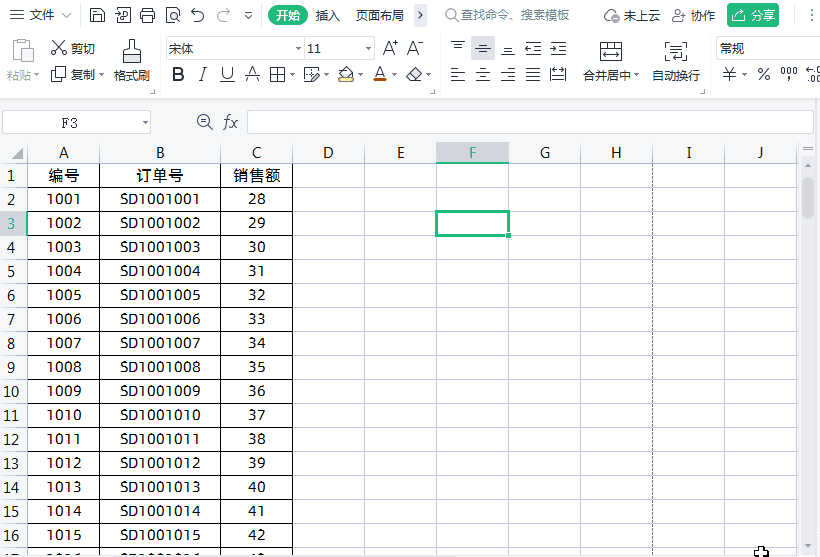The image size is (820, 557).
Task: Toggle Bold formatting
Action: [178, 75]
